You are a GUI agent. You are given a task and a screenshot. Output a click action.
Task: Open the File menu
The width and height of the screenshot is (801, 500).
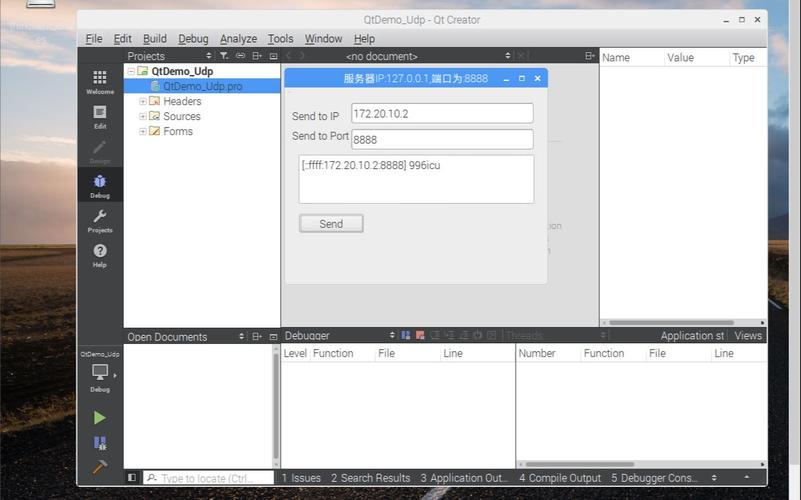tap(93, 39)
